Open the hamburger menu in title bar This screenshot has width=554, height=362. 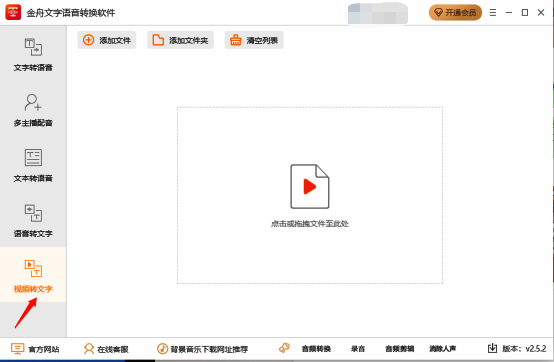coord(493,13)
